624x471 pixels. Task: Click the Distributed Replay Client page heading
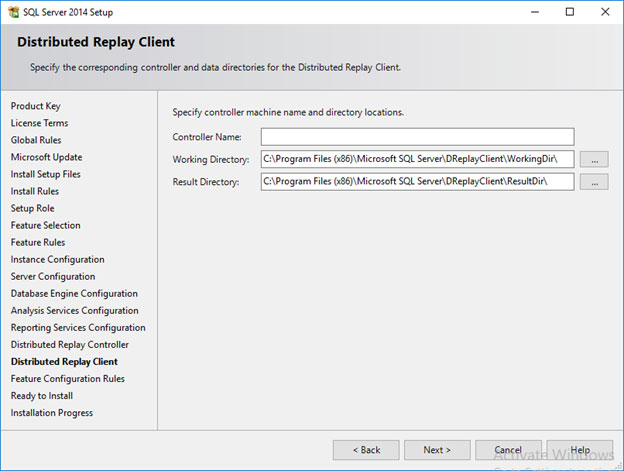pos(96,42)
